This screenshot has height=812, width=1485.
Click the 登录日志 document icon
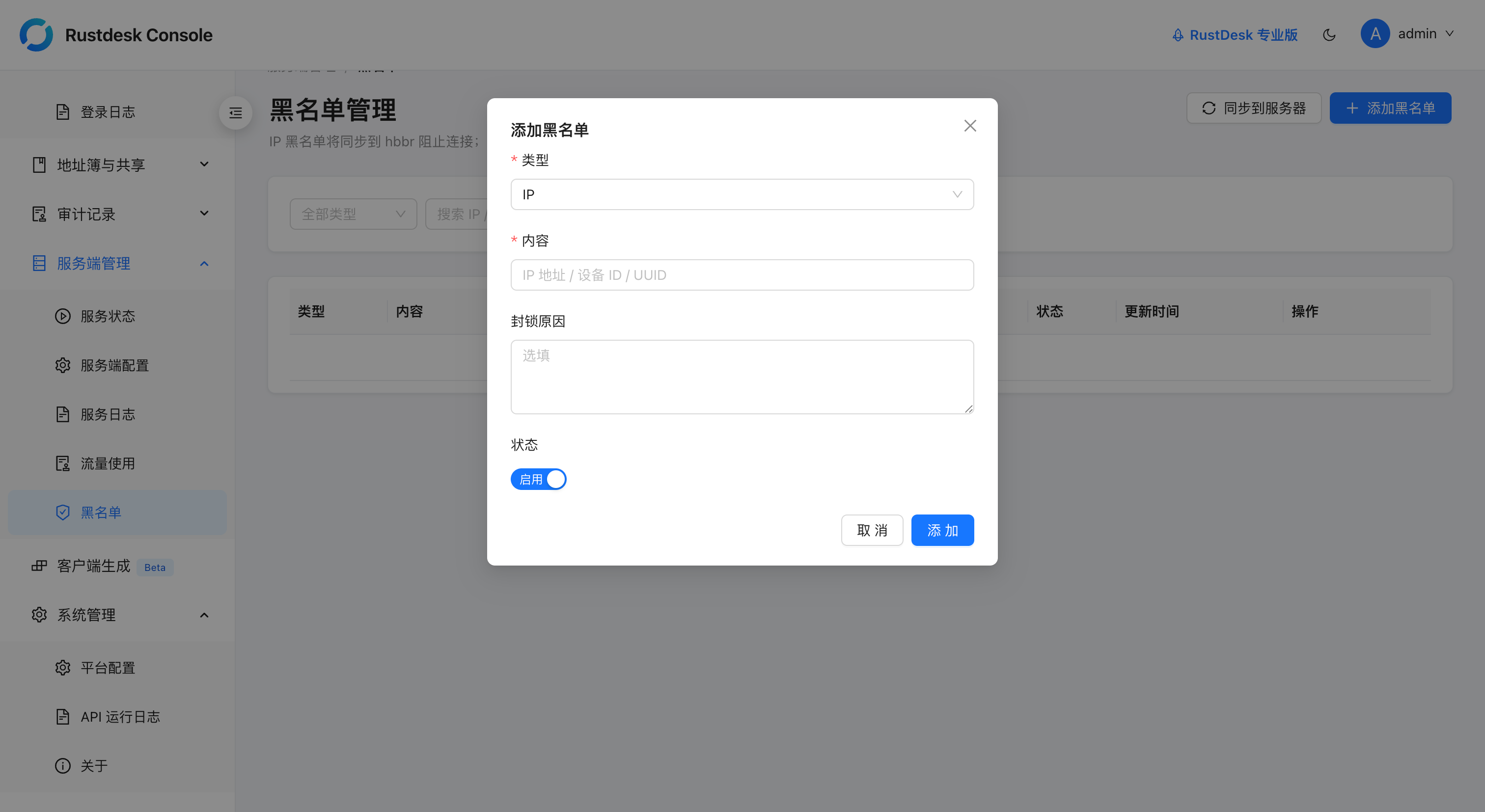tap(63, 112)
